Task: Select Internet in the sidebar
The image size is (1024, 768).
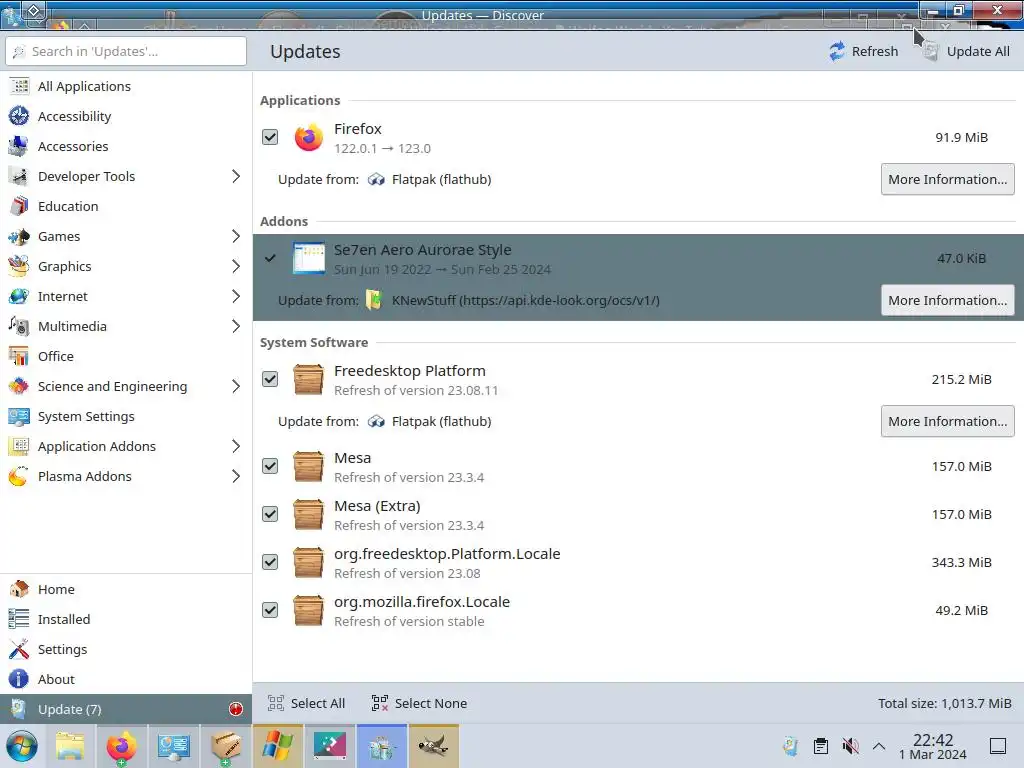Action: (126, 296)
